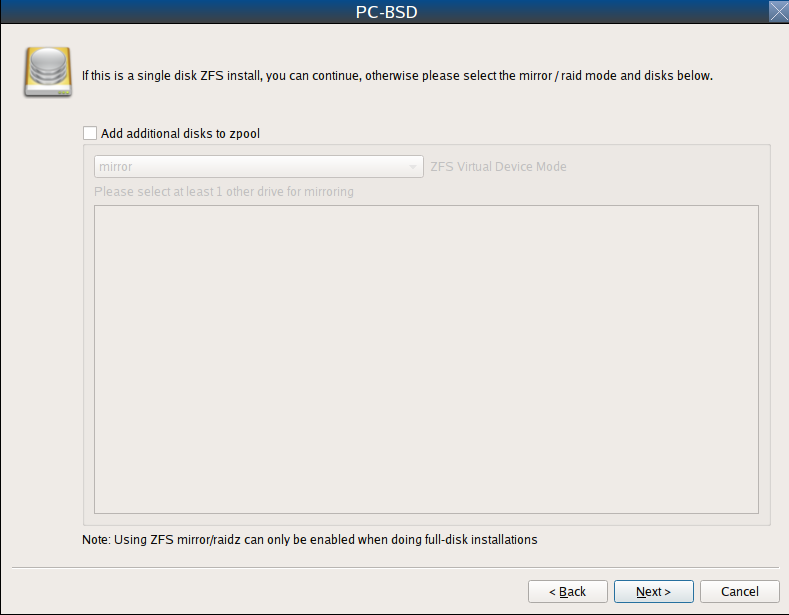
Task: Enable Add additional disks to zpool checkbox
Action: (90, 133)
